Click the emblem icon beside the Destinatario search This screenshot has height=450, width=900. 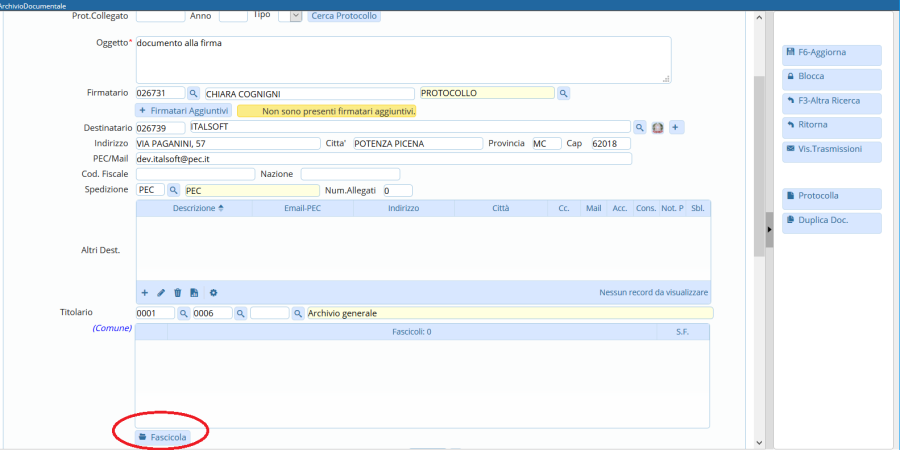coord(658,127)
